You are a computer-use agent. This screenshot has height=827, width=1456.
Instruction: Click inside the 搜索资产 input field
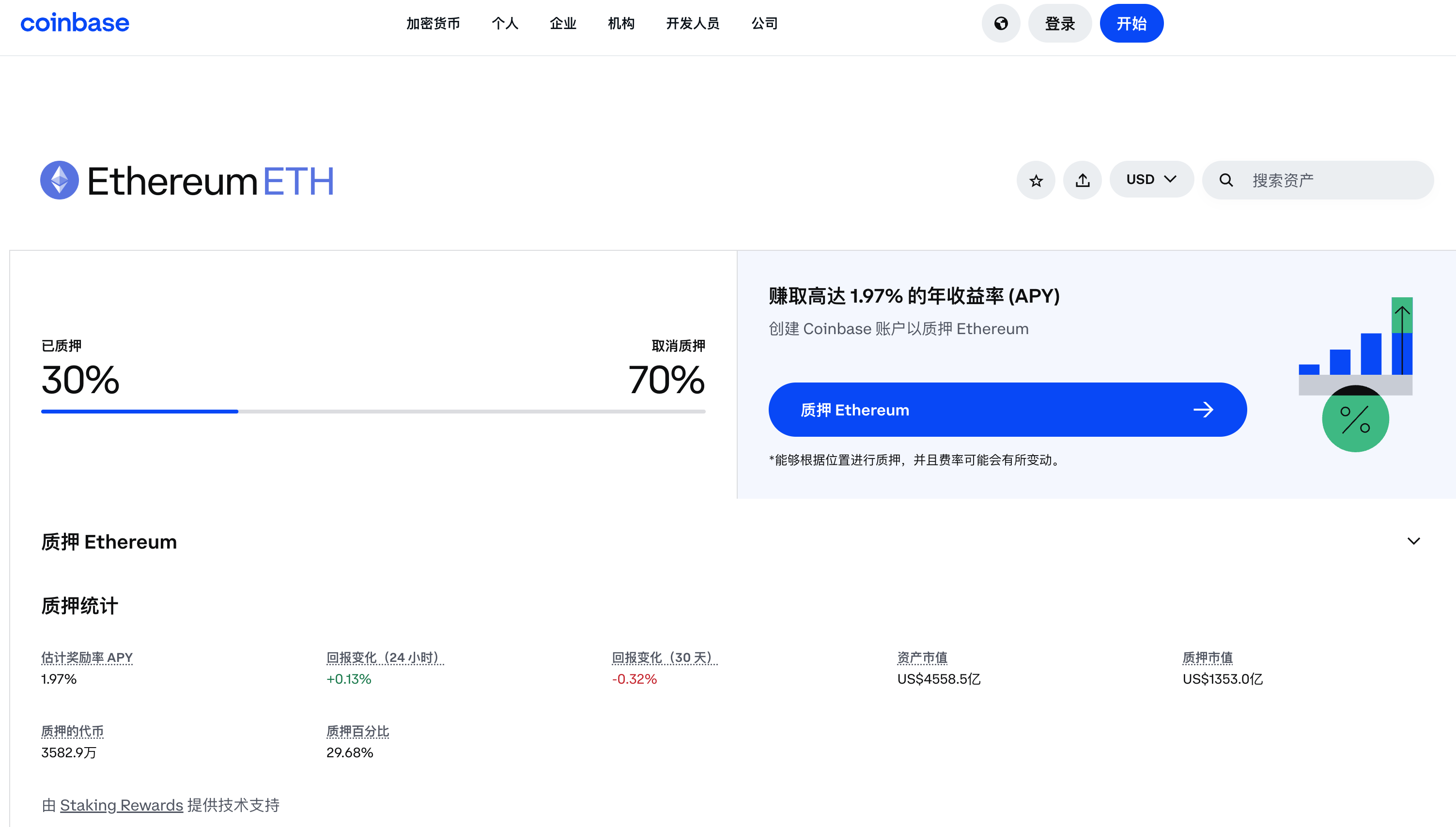pyautogui.click(x=1307, y=180)
